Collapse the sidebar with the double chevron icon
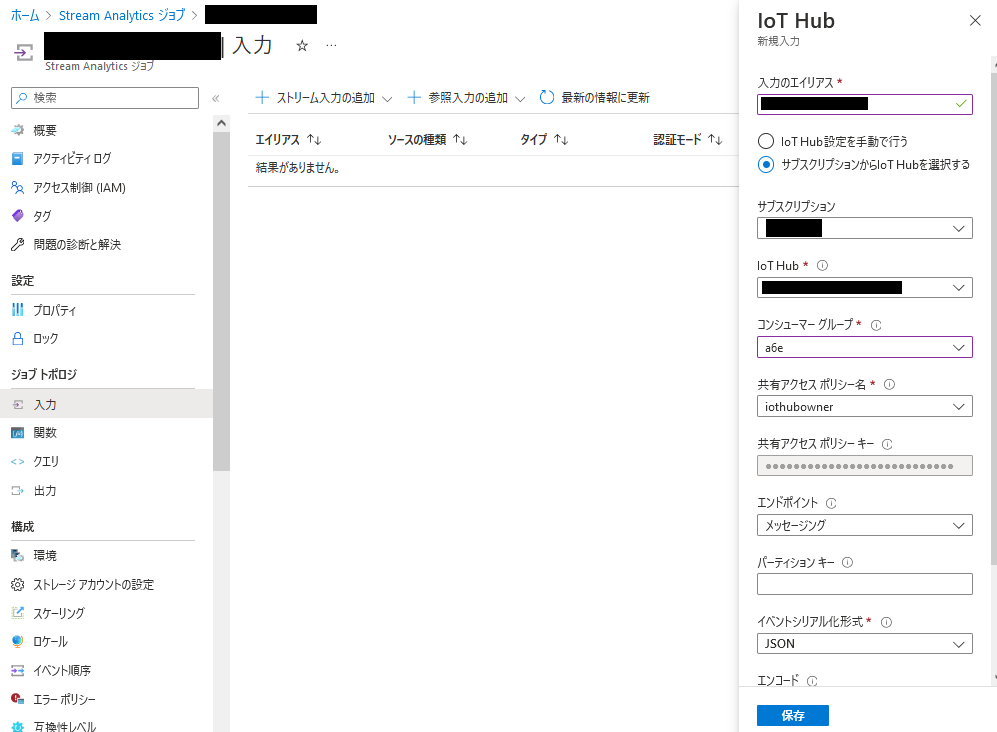997x732 pixels. [215, 98]
